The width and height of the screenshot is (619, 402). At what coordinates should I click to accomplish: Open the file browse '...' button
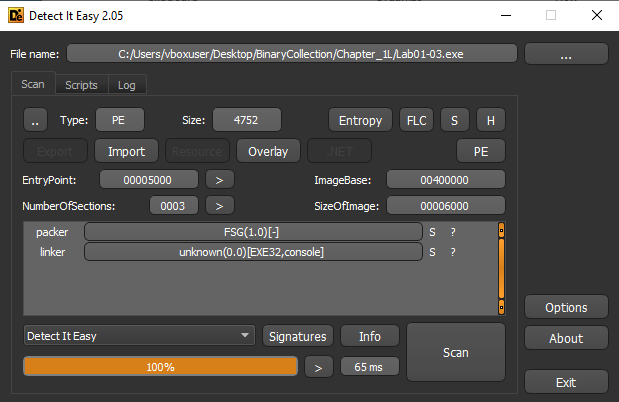click(x=566, y=54)
